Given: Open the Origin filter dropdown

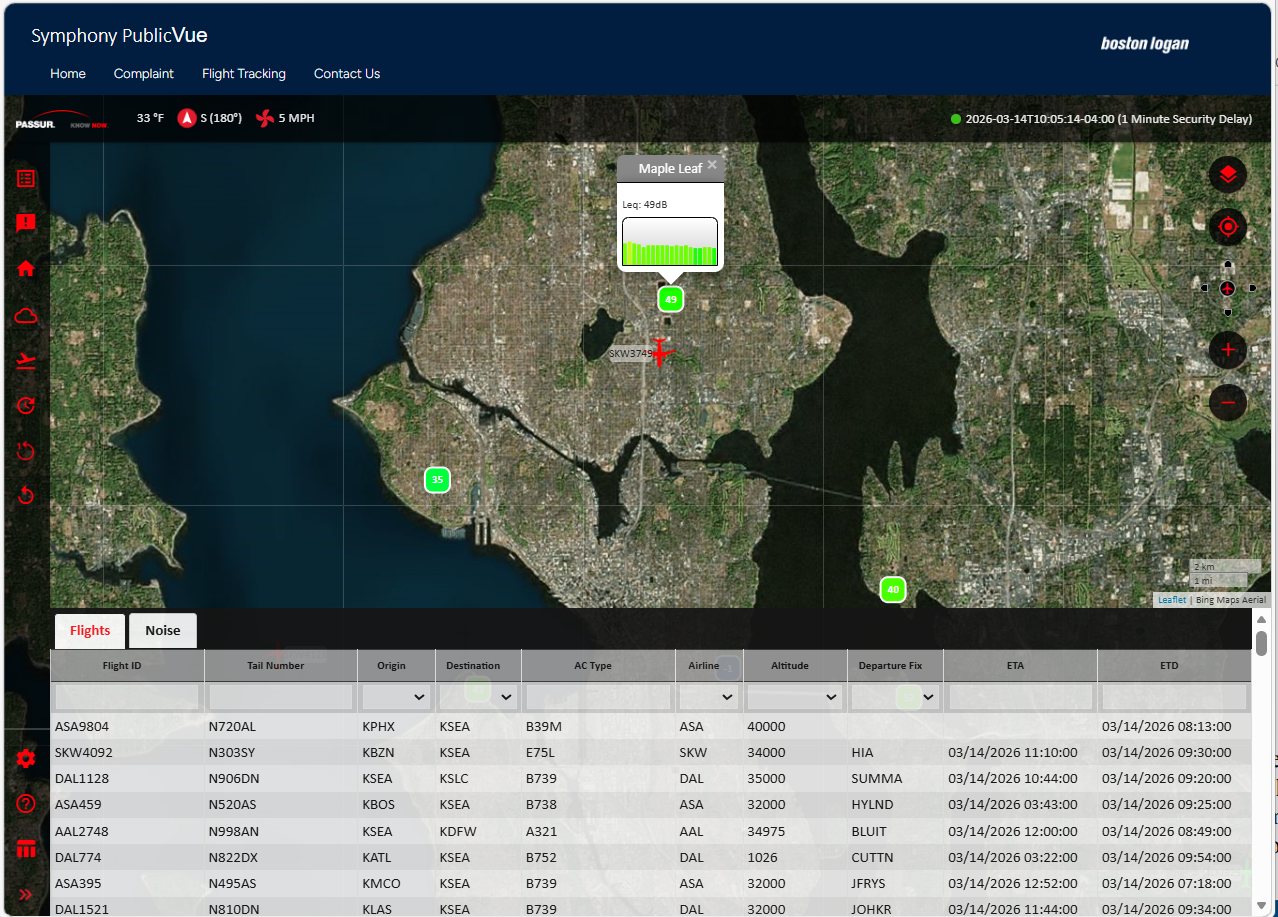Looking at the screenshot, I should 397,697.
